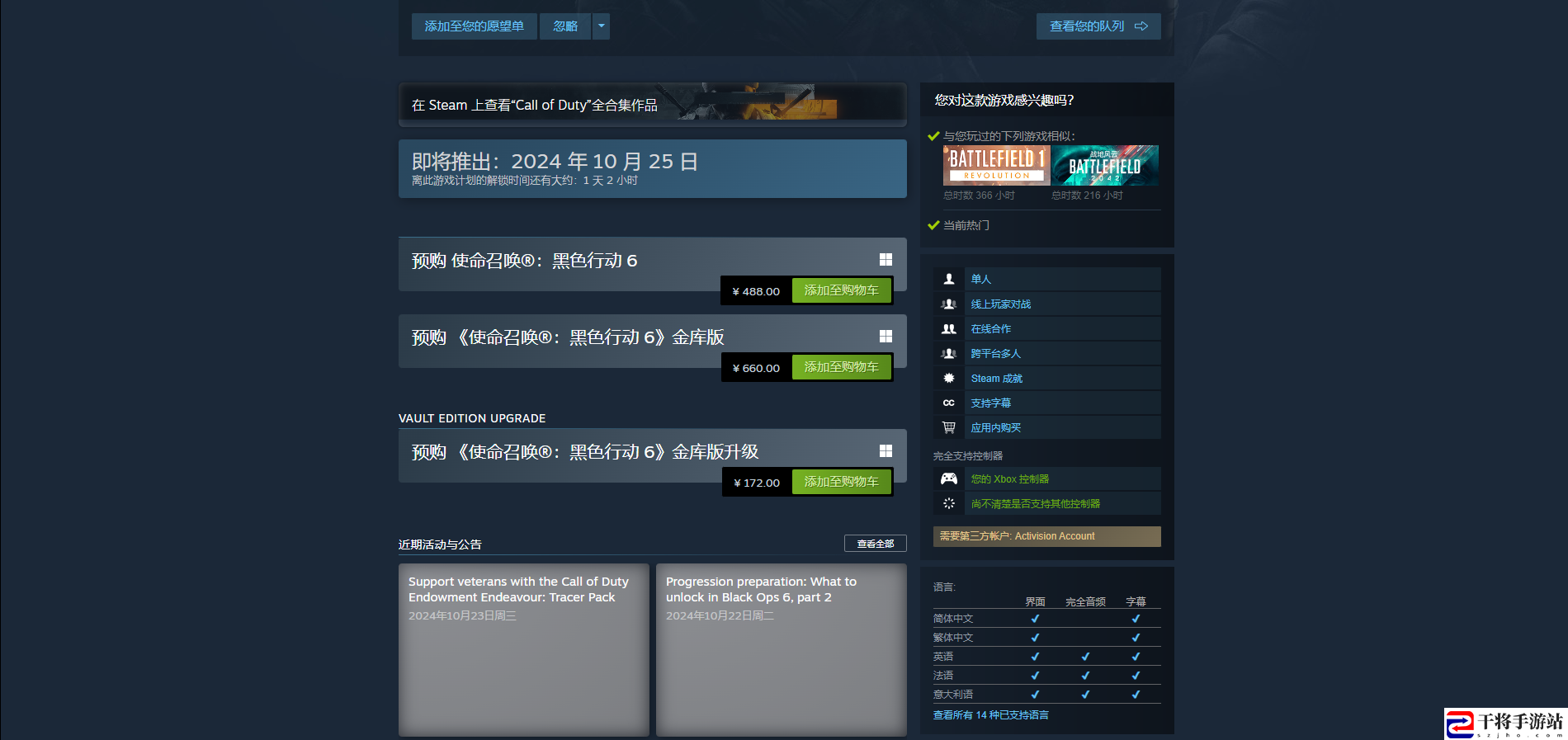Click the 在线合作 co-op icon

click(949, 328)
